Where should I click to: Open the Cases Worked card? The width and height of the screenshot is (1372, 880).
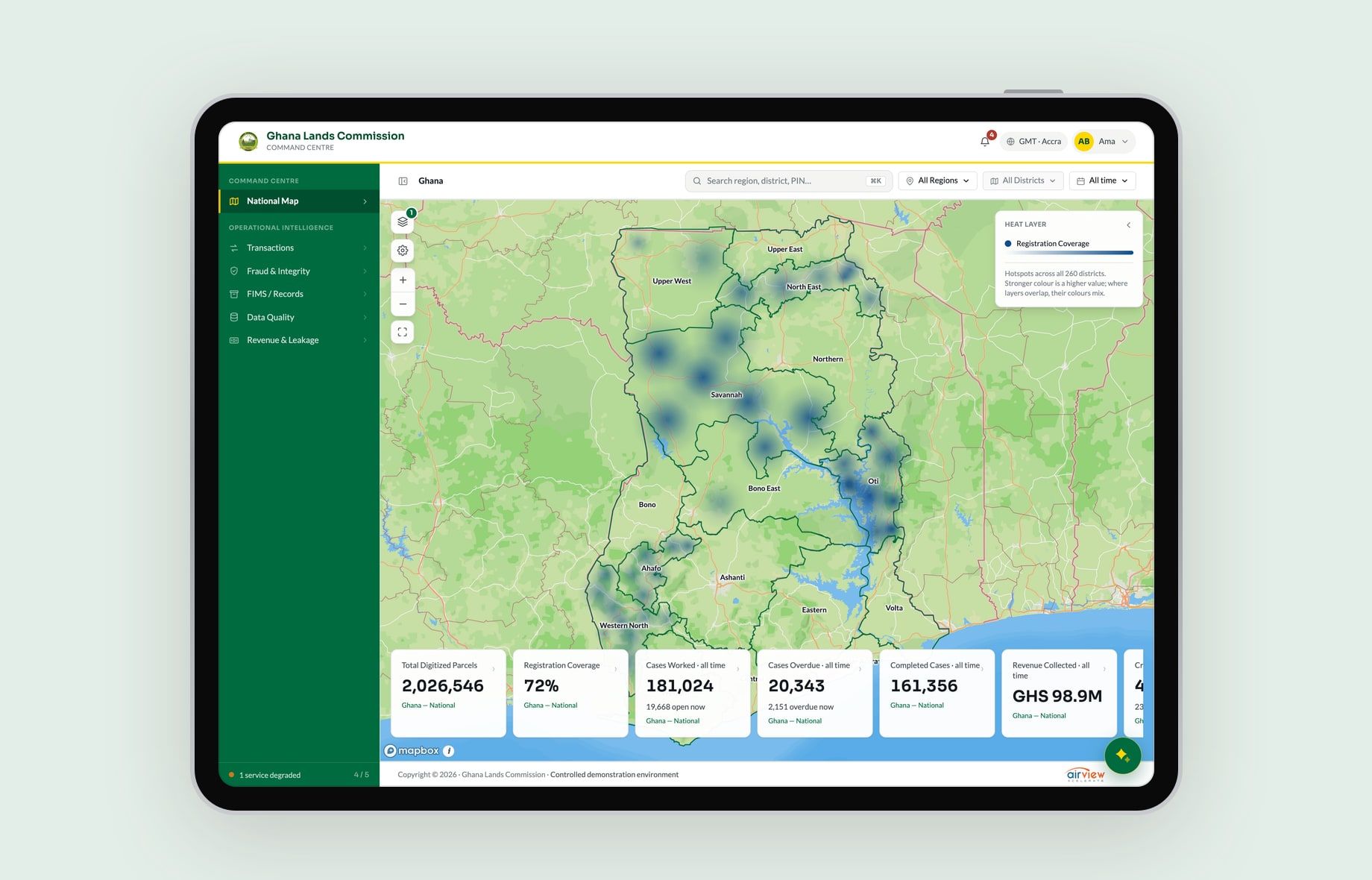pyautogui.click(x=693, y=693)
